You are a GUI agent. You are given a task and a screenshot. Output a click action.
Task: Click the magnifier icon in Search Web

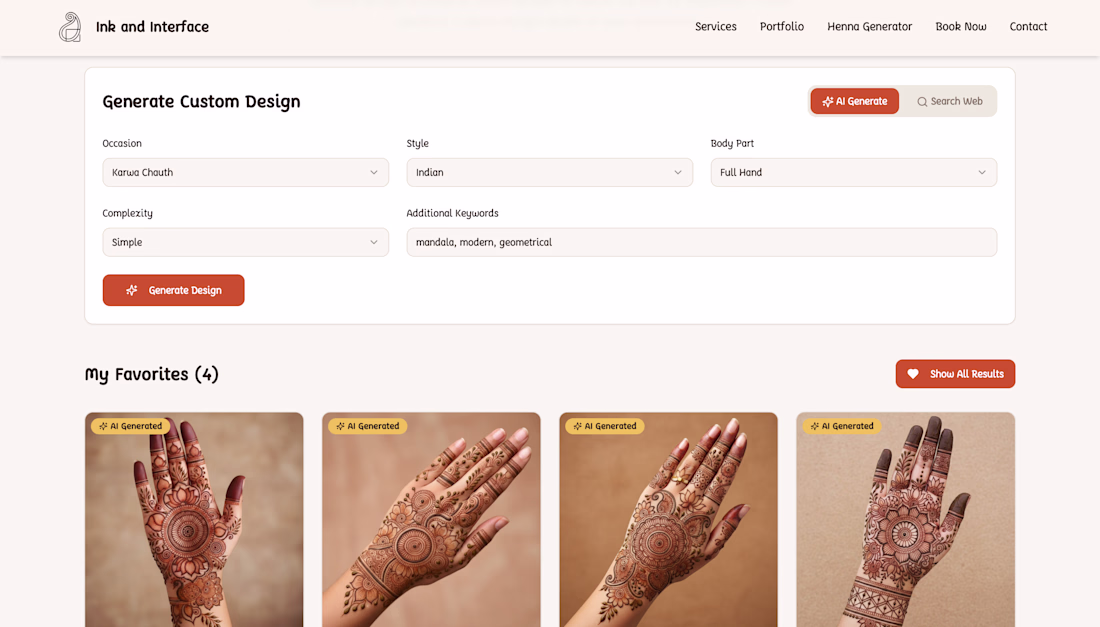(x=922, y=102)
